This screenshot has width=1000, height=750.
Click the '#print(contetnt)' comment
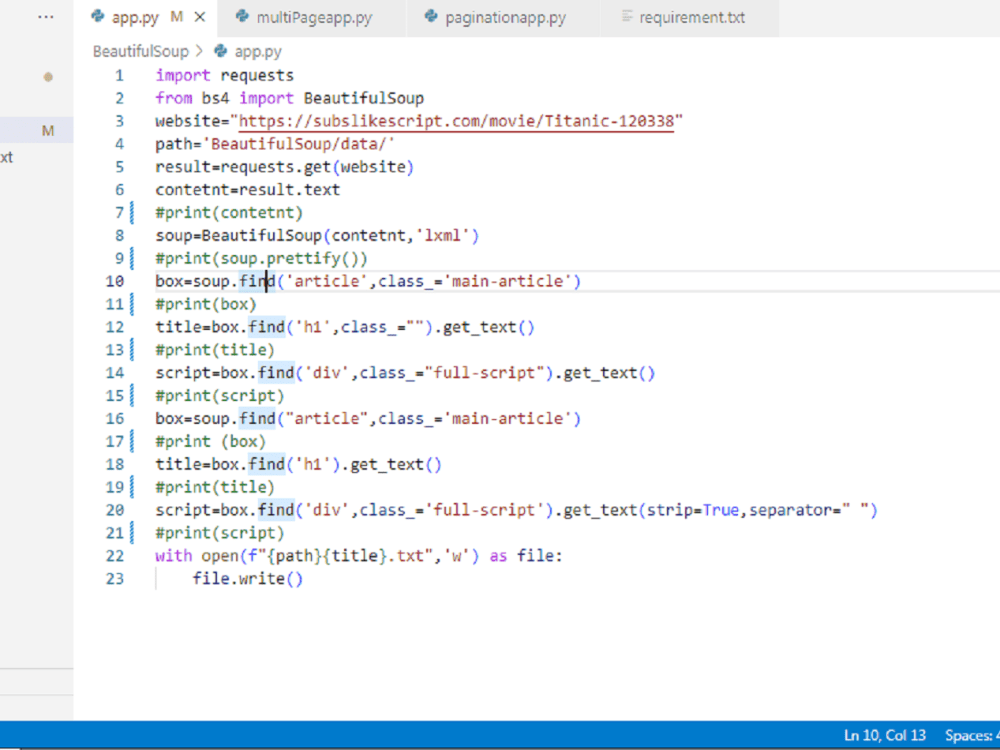click(x=229, y=213)
